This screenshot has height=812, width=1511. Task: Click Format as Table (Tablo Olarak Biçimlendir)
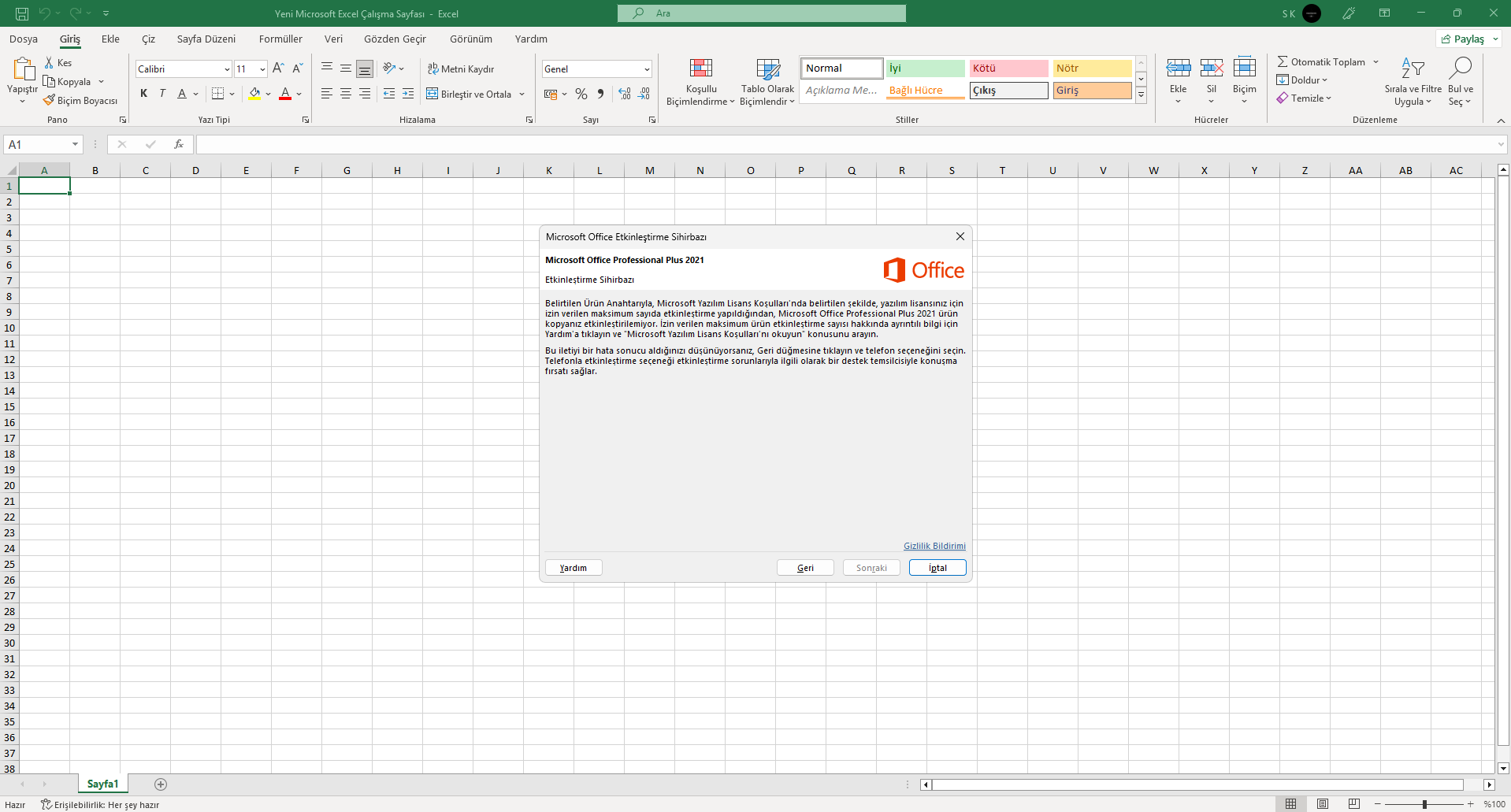click(767, 82)
